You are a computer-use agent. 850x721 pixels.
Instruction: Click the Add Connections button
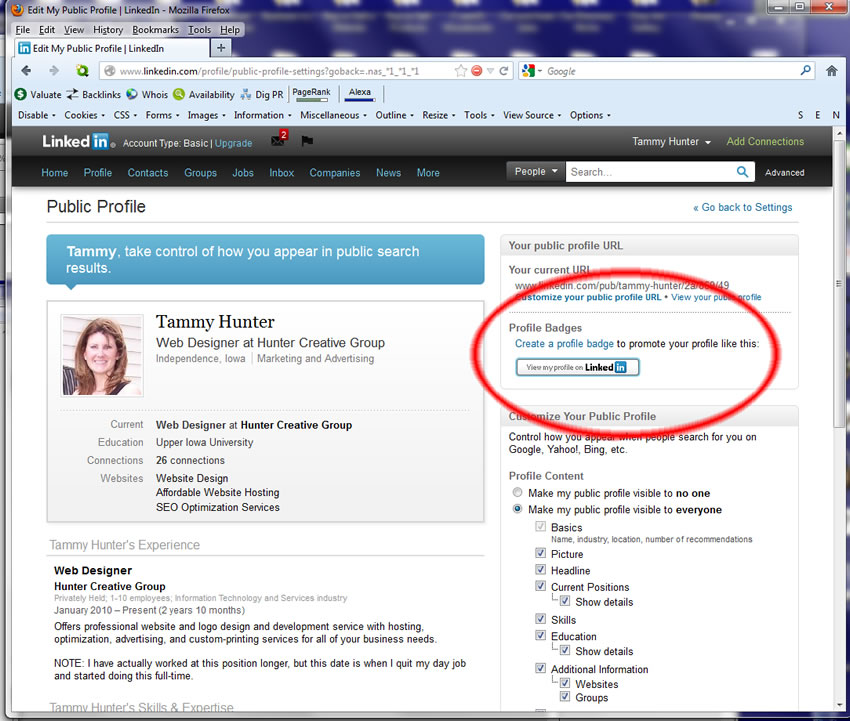pyautogui.click(x=765, y=141)
